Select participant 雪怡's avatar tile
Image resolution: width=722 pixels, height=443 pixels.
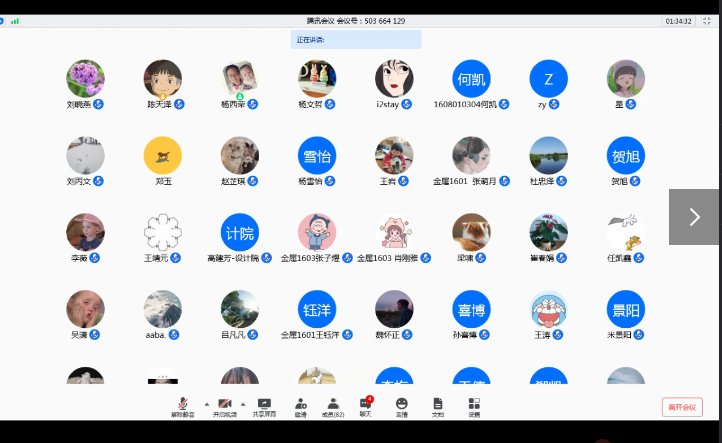point(317,156)
